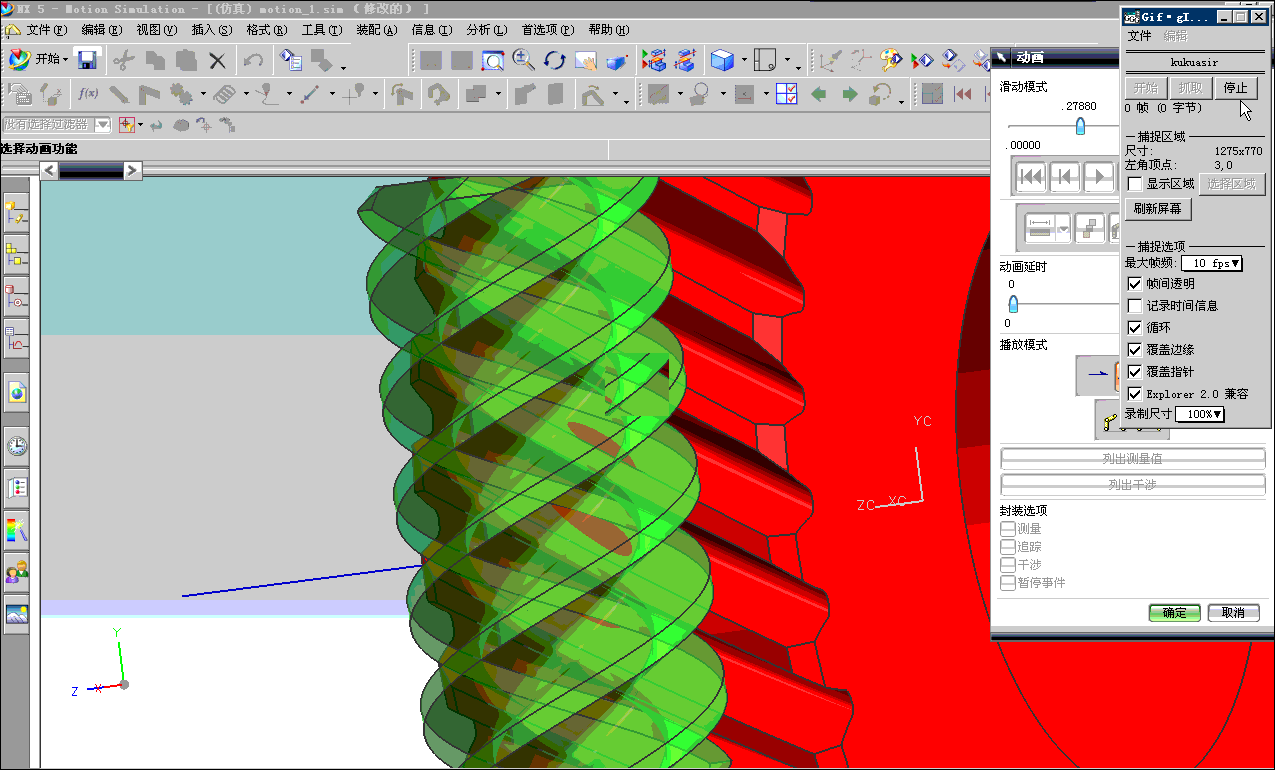
Task: Toggle the 循环 loop checkbox
Action: coord(1135,328)
